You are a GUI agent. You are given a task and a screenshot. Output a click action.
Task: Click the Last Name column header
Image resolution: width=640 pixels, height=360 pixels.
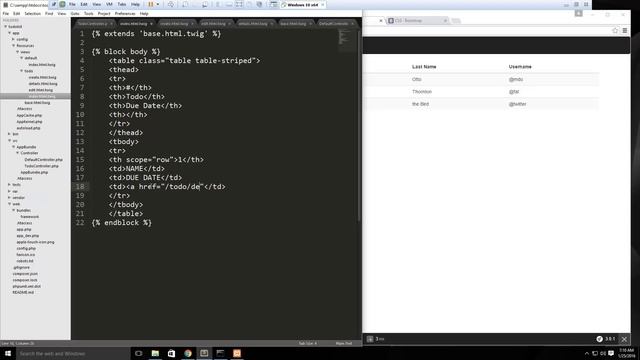point(424,67)
